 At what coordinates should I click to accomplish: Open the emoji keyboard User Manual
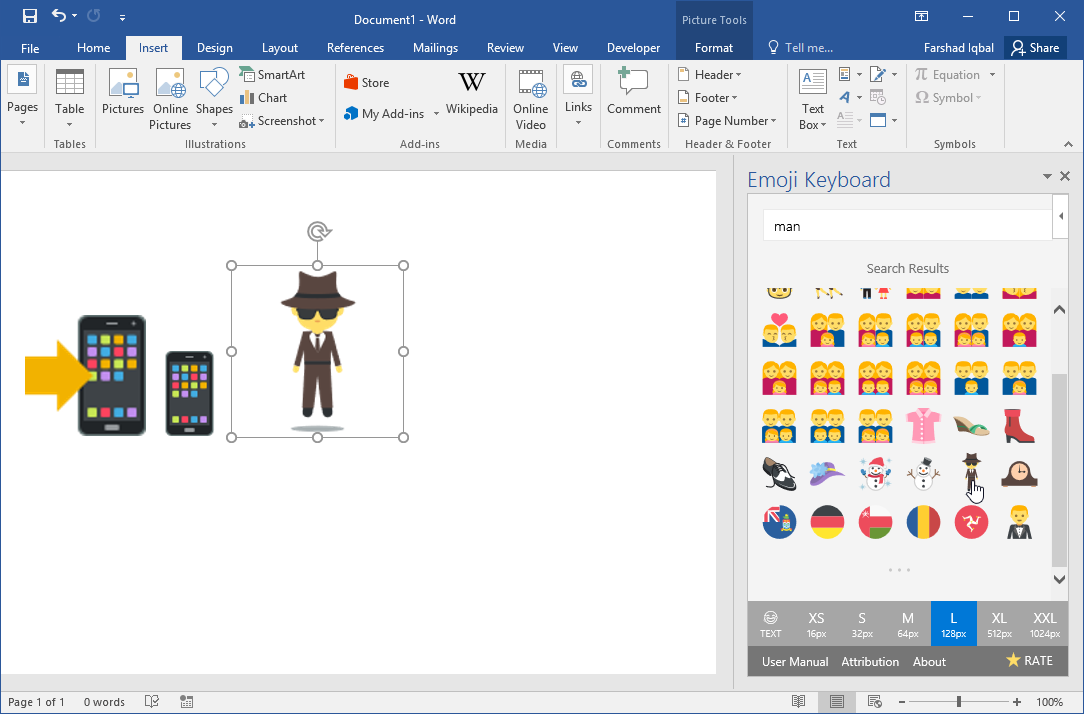[794, 661]
